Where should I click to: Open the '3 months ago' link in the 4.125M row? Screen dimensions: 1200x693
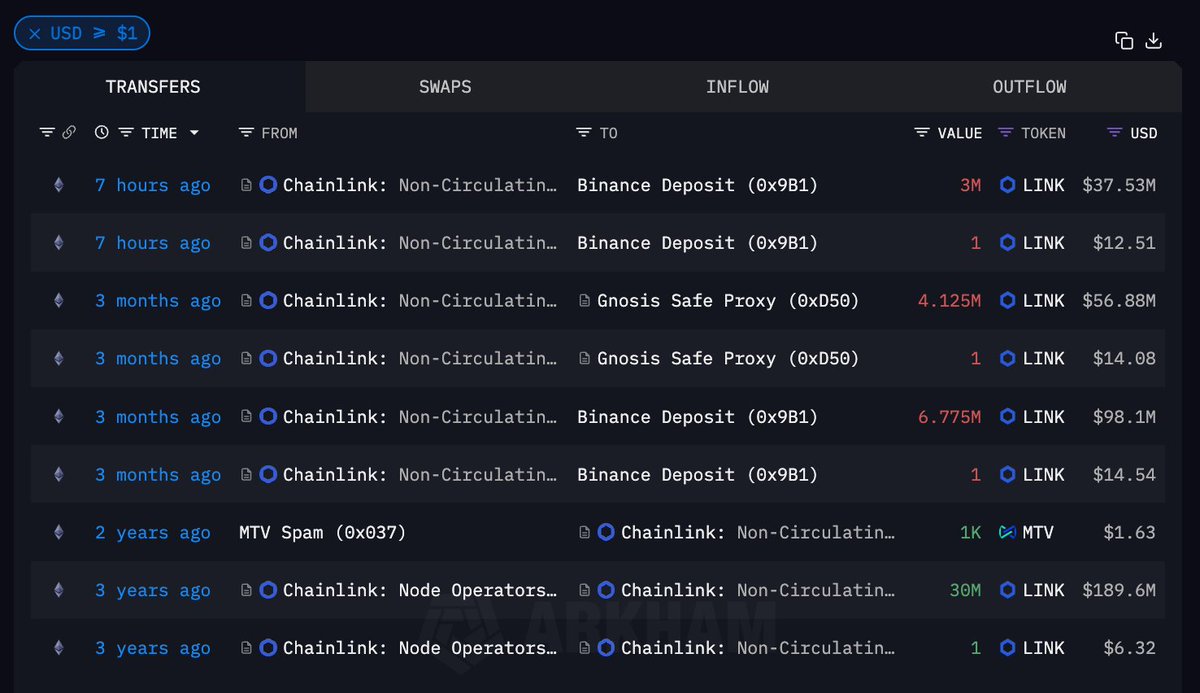[158, 301]
